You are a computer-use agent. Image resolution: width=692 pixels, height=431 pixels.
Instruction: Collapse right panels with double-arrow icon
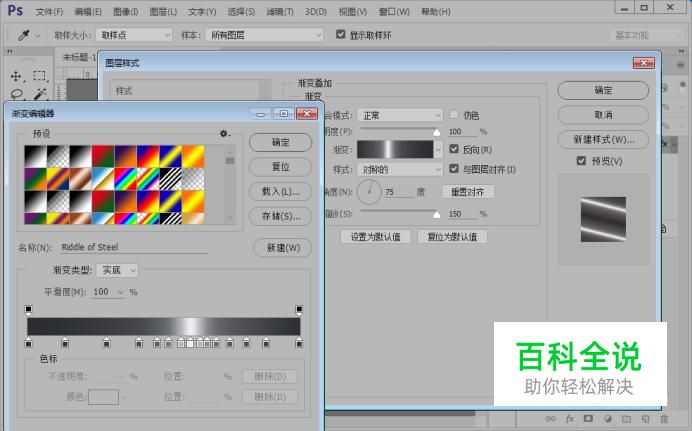681,52
